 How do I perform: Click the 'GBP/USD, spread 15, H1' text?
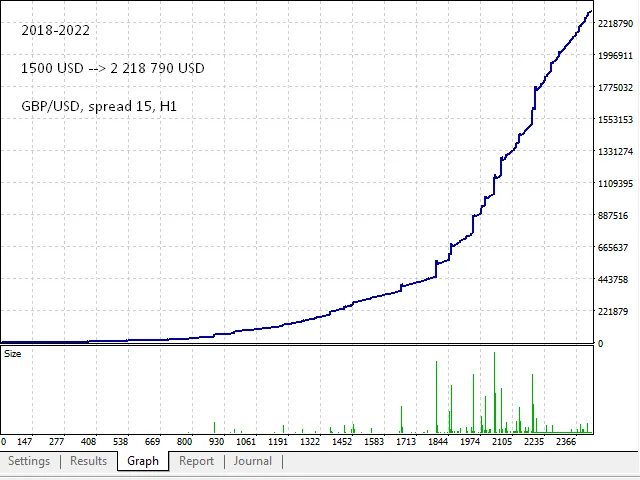(99, 106)
